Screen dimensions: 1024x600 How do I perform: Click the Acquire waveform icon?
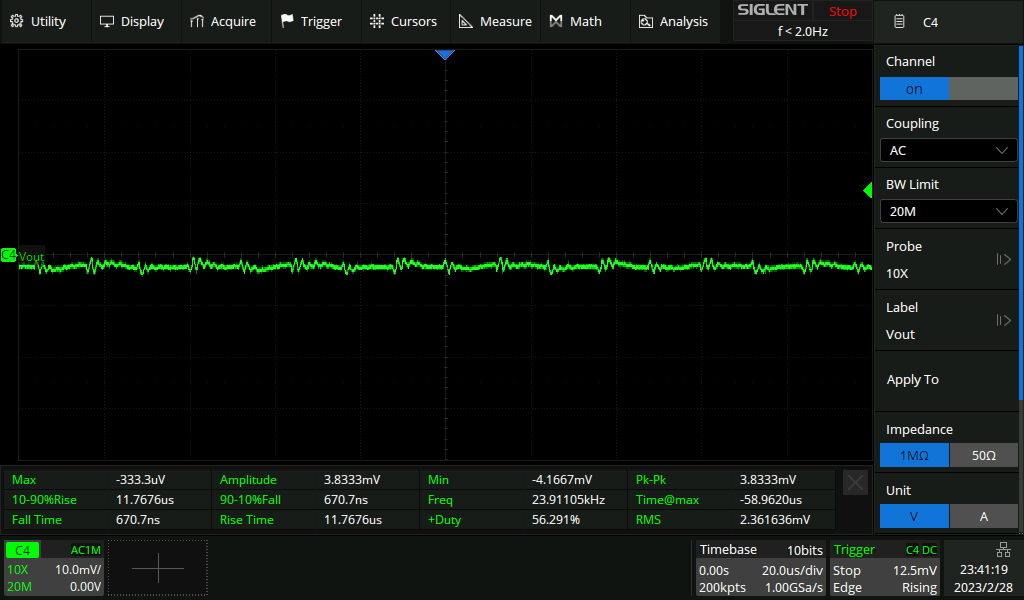click(197, 22)
